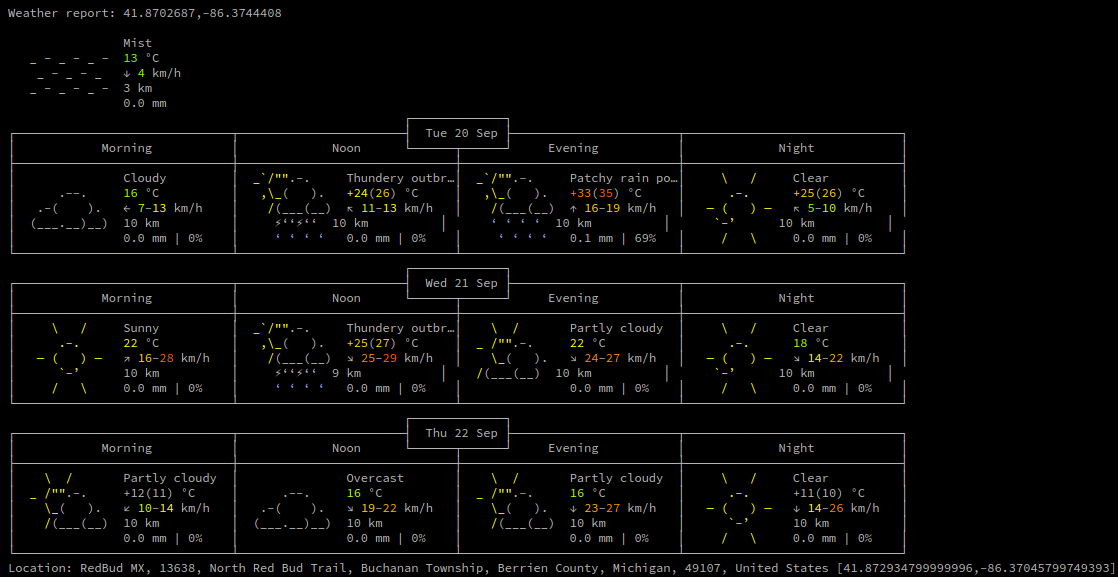The height and width of the screenshot is (577, 1118).
Task: Click the '+24(26) °C' temperature
Action: (383, 193)
